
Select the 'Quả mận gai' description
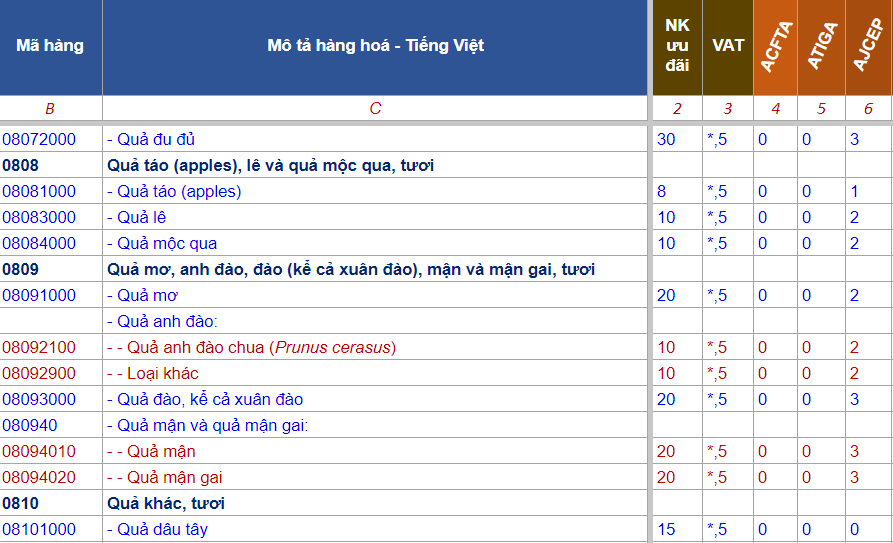pos(164,477)
